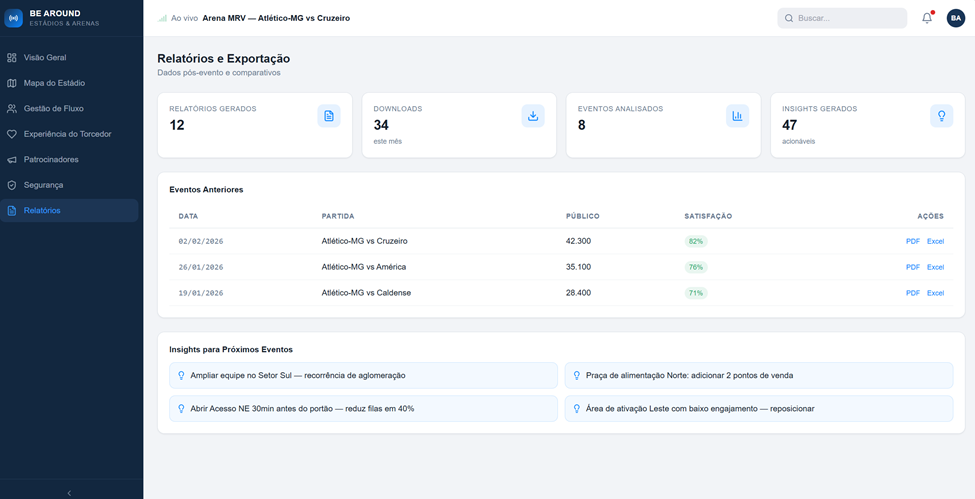
Task: Click the Abrir Acesso NE 30min insight
Action: (363, 409)
